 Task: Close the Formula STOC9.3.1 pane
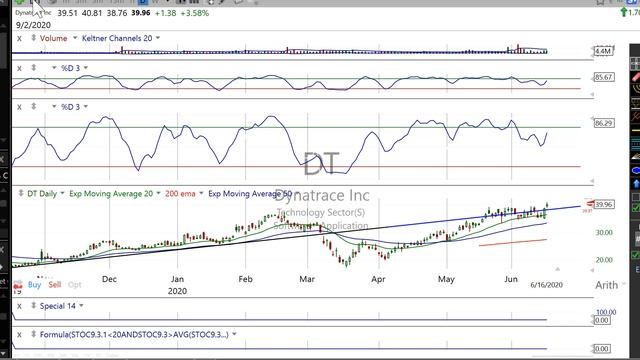pyautogui.click(x=19, y=335)
